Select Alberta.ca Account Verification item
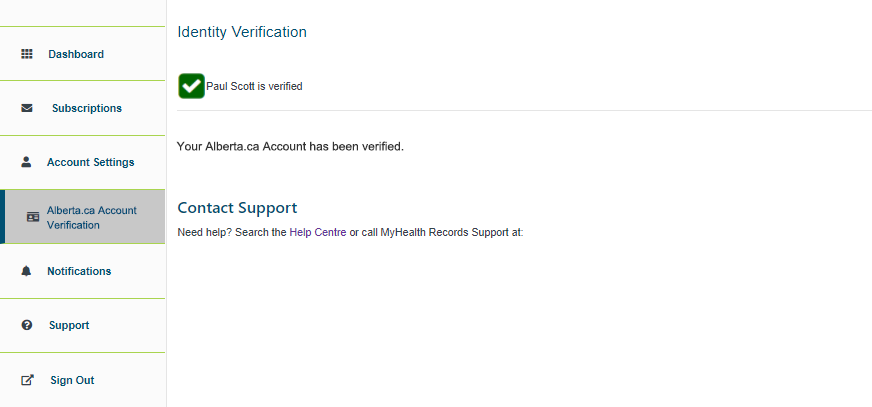 (91, 217)
